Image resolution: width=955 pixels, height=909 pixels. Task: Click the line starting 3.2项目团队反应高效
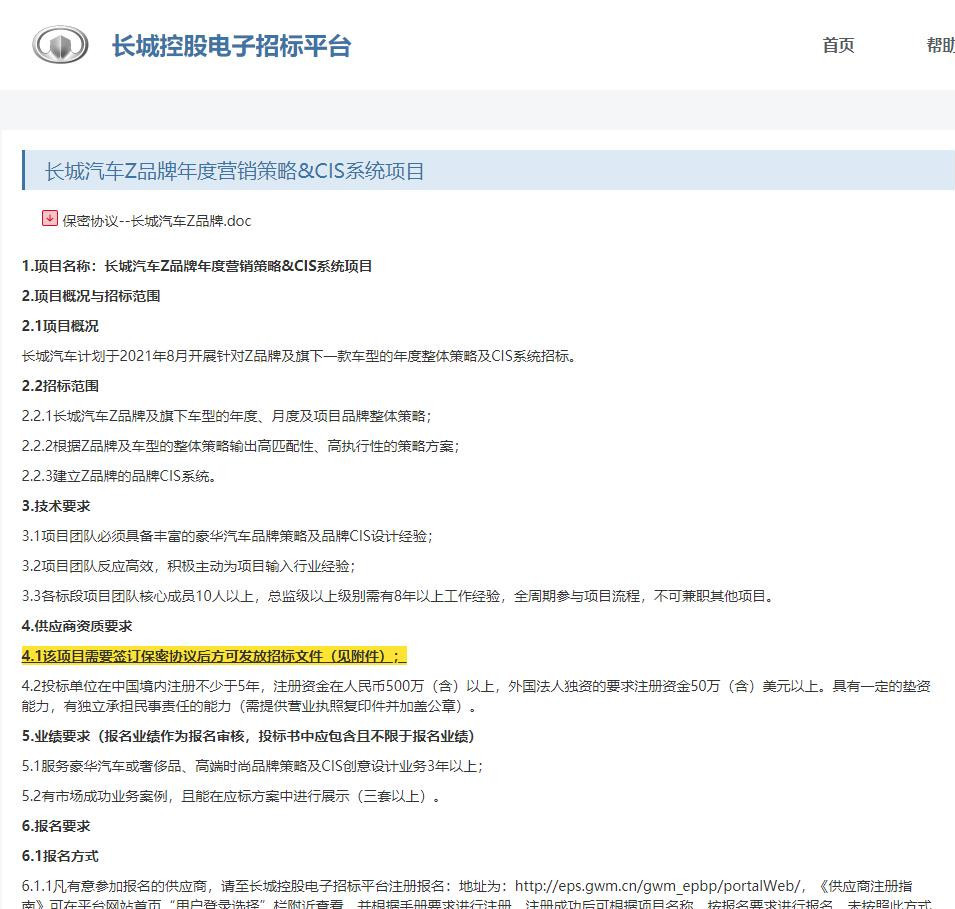(x=188, y=566)
